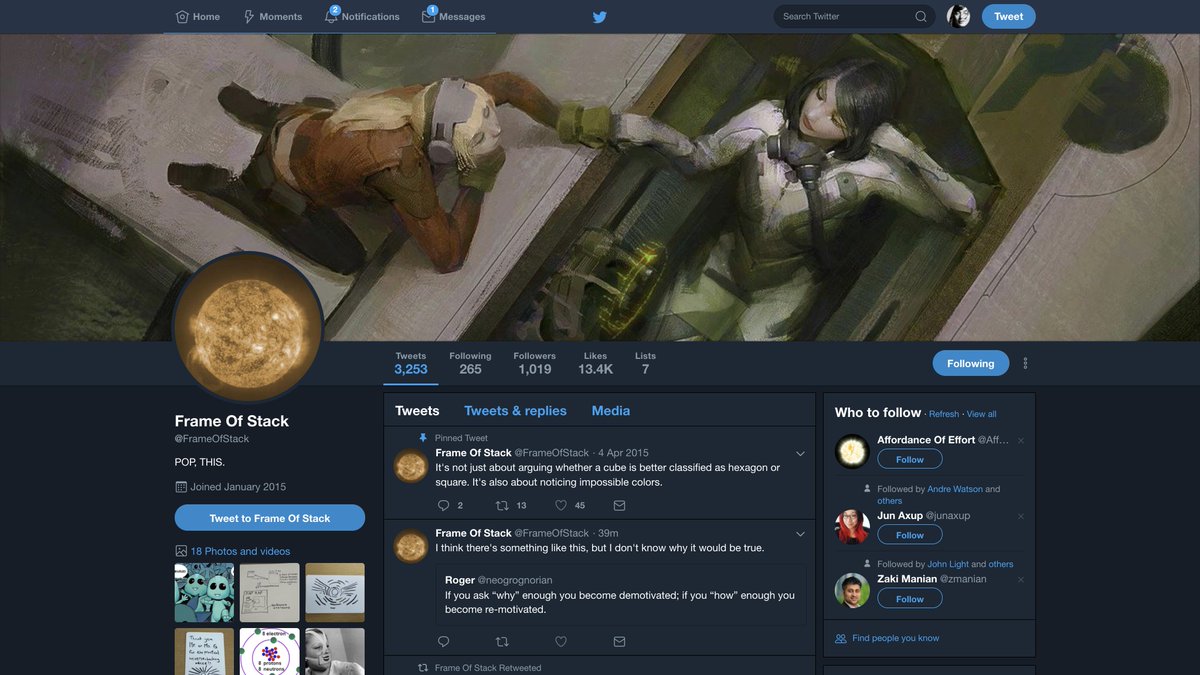The width and height of the screenshot is (1200, 675).
Task: Dismiss Jun Axup suggestion
Action: [1021, 516]
